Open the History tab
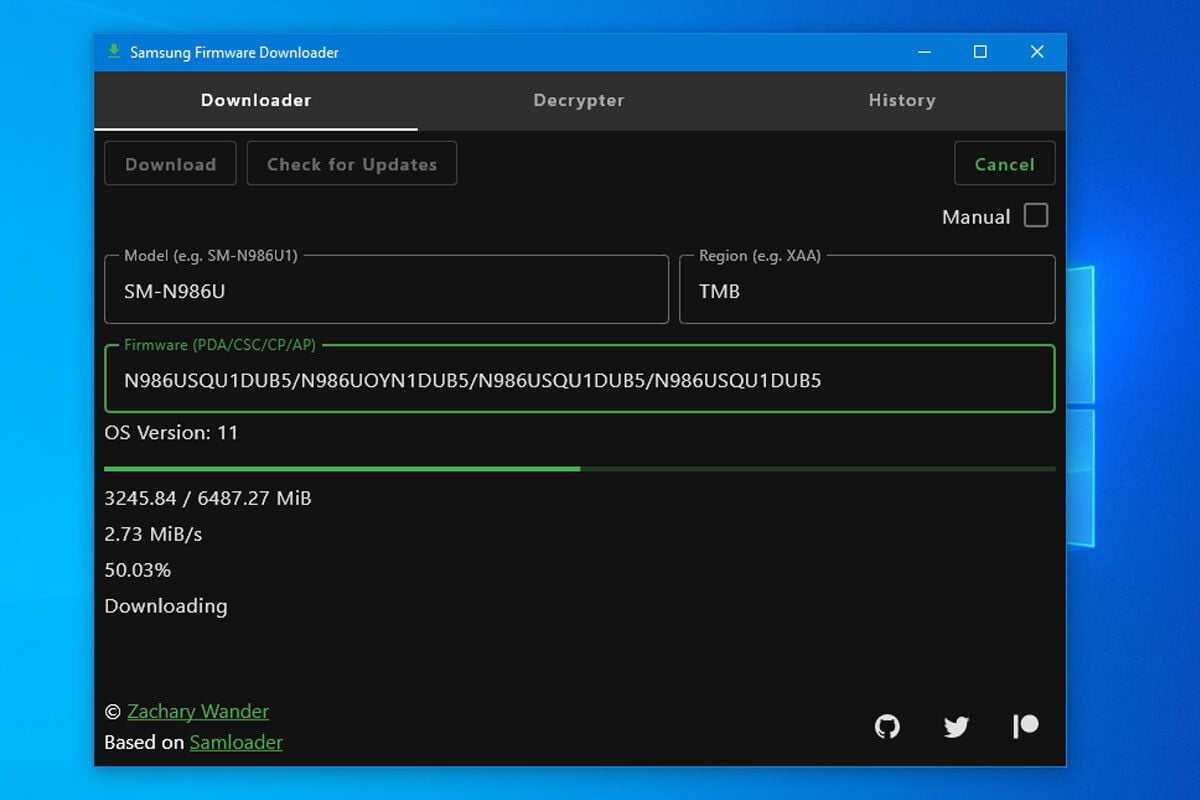1200x800 pixels. tap(902, 100)
